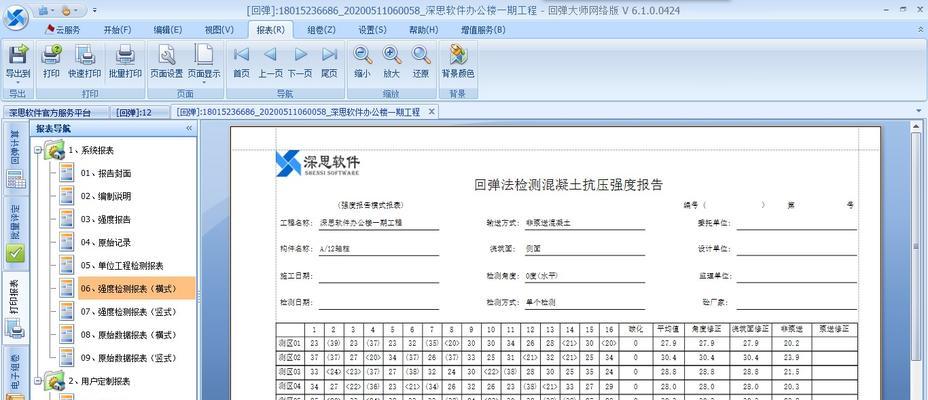Select 07、强度检测报表（竖式）
Viewport: 928px width, 400px height.
(x=128, y=312)
